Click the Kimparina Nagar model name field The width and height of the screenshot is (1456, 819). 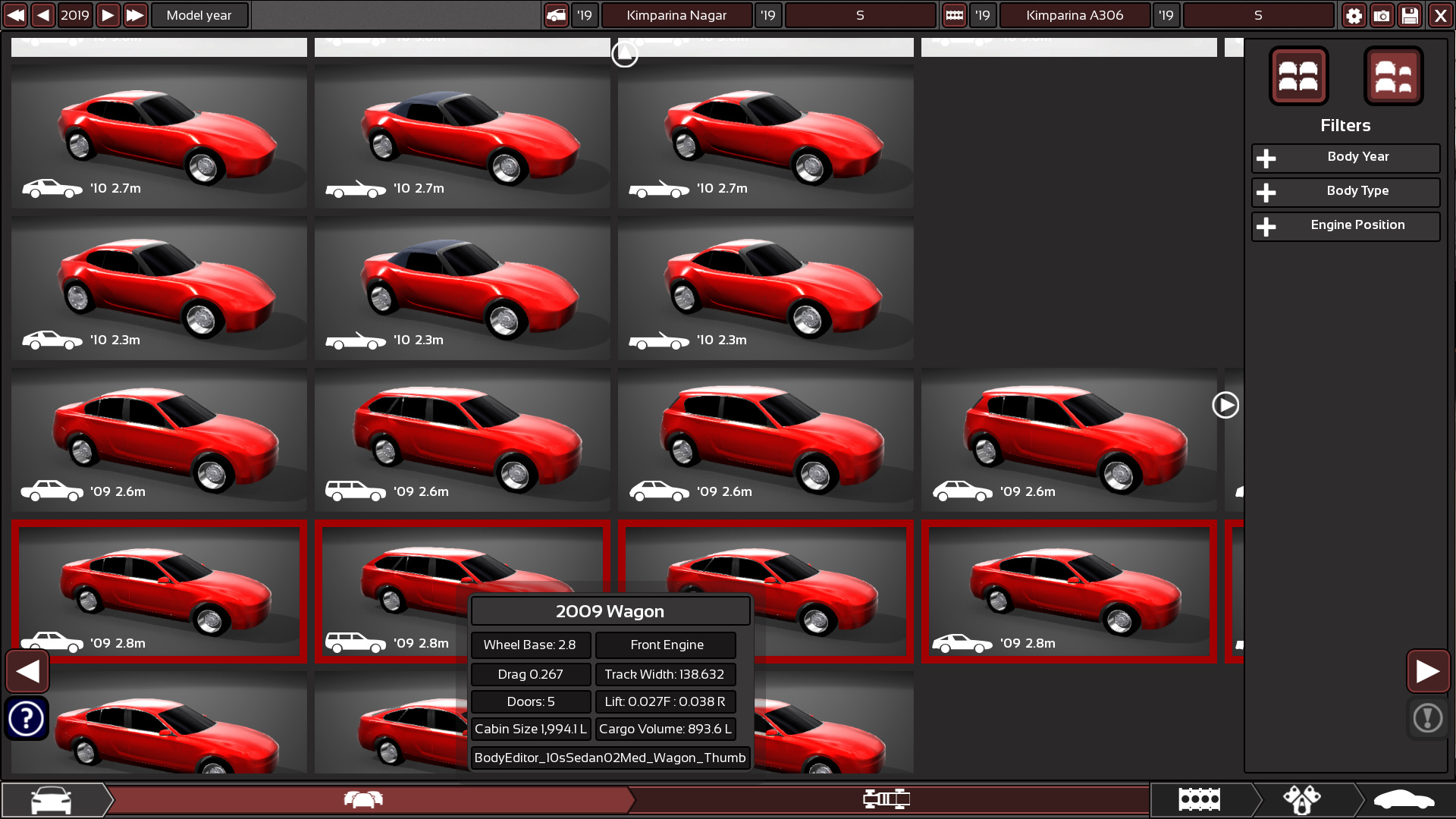point(676,15)
